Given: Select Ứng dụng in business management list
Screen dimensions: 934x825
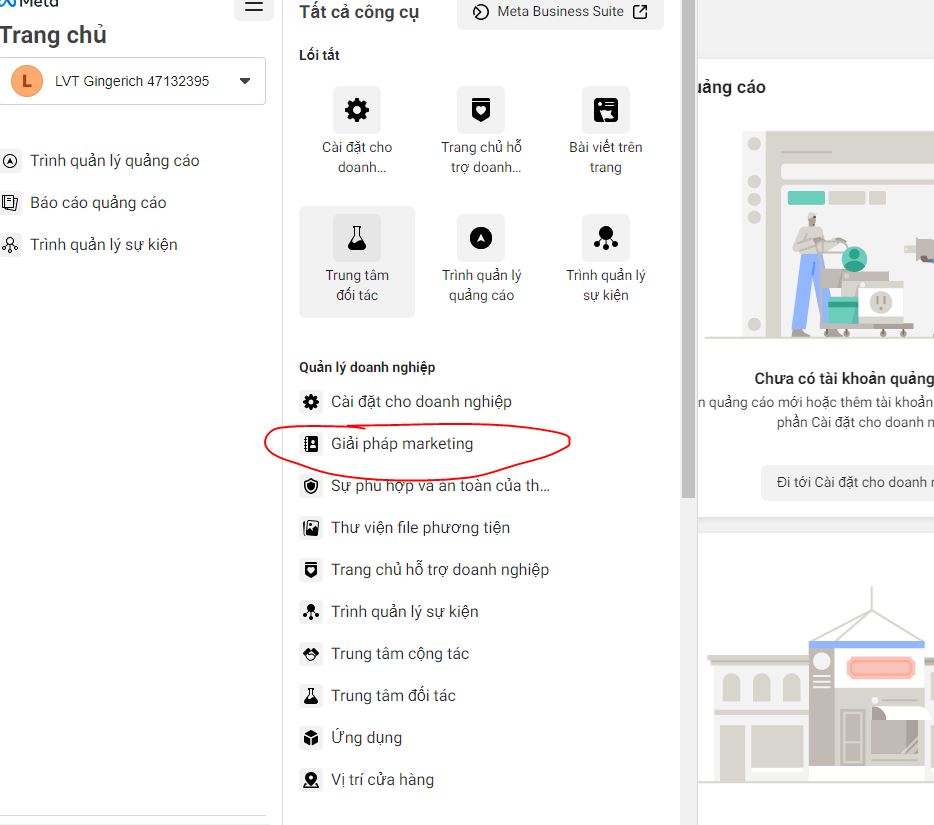Looking at the screenshot, I should click(366, 738).
